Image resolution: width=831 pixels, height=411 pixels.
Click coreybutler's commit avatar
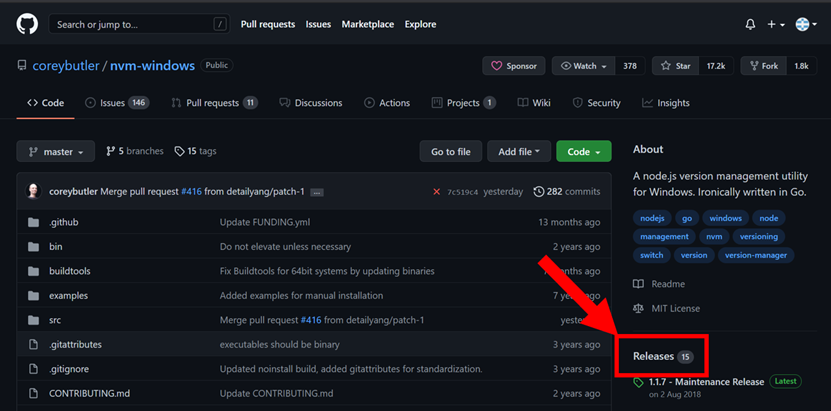coord(33,192)
